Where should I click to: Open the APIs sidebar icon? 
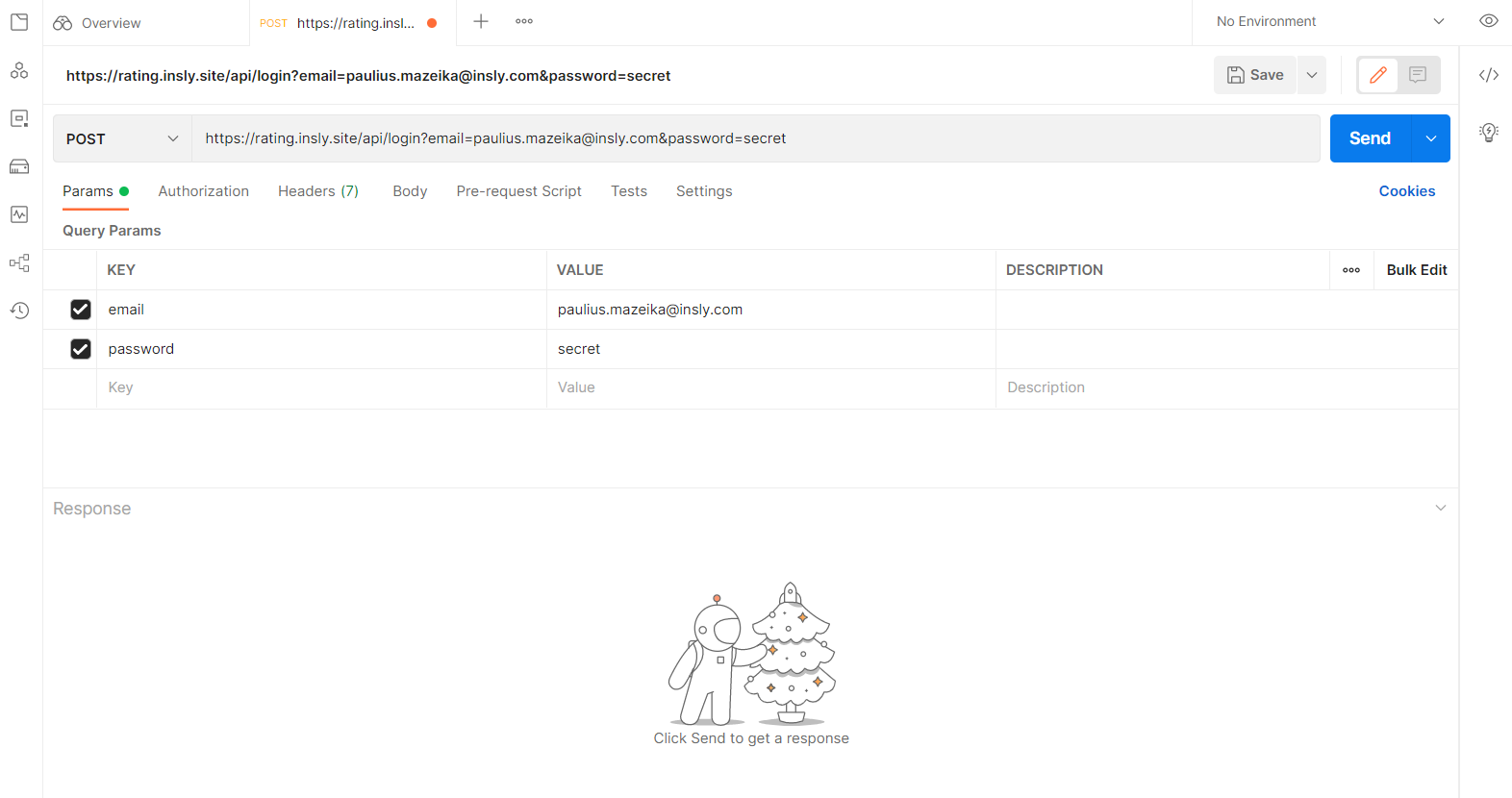tap(19, 70)
